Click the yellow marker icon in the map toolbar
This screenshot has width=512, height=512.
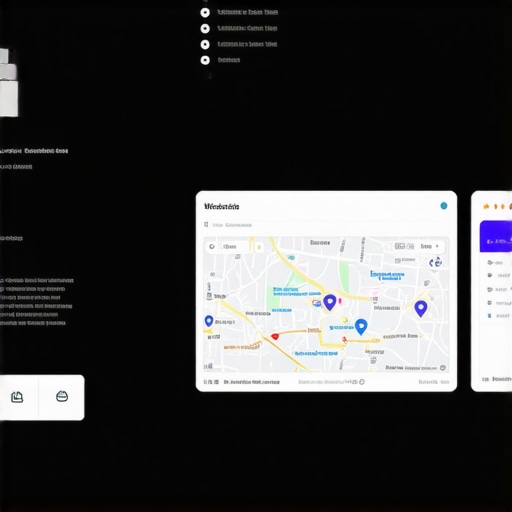(x=259, y=247)
